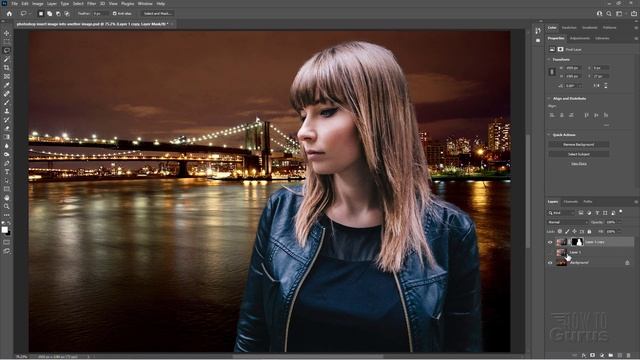Viewport: 640px width, 360px height.
Task: Select the Clone Stamp tool
Action: pos(7,111)
